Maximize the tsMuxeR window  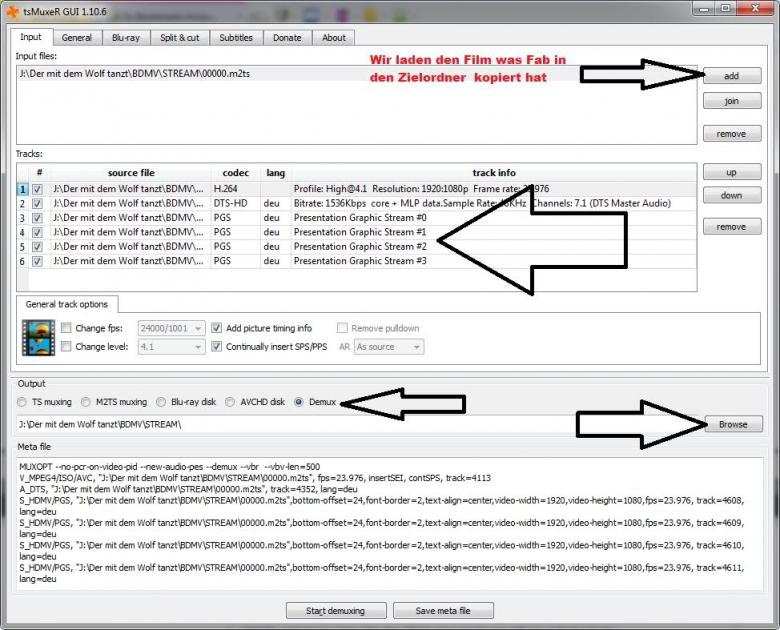(726, 8)
